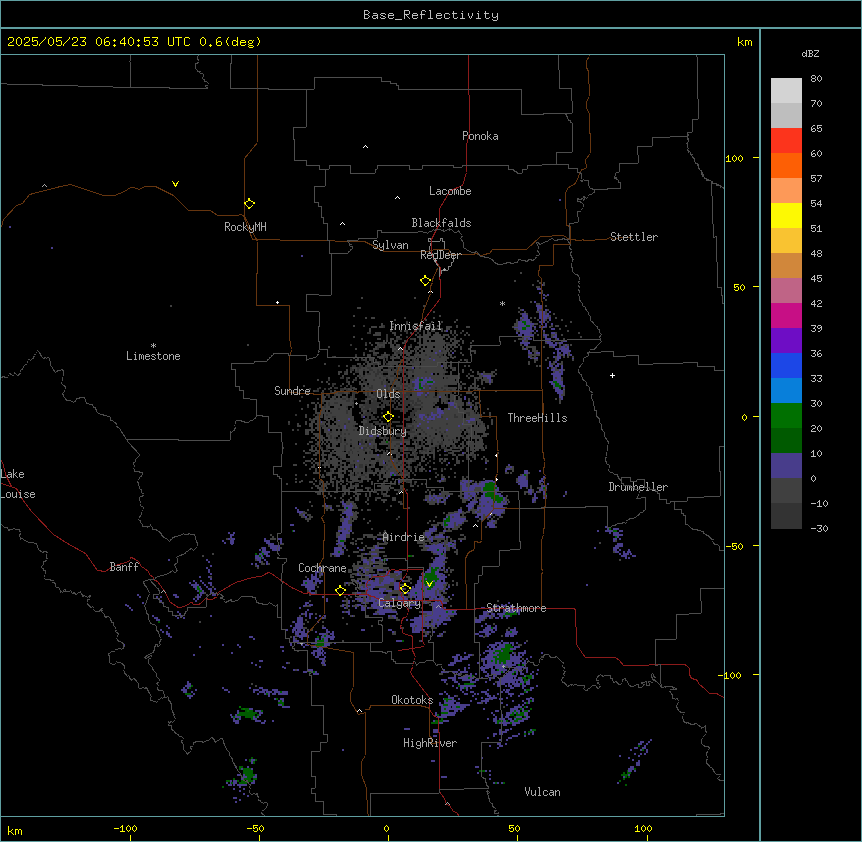
Task: Choose the bright green 20-30 dBZ legend swatch
Action: pyautogui.click(x=786, y=416)
